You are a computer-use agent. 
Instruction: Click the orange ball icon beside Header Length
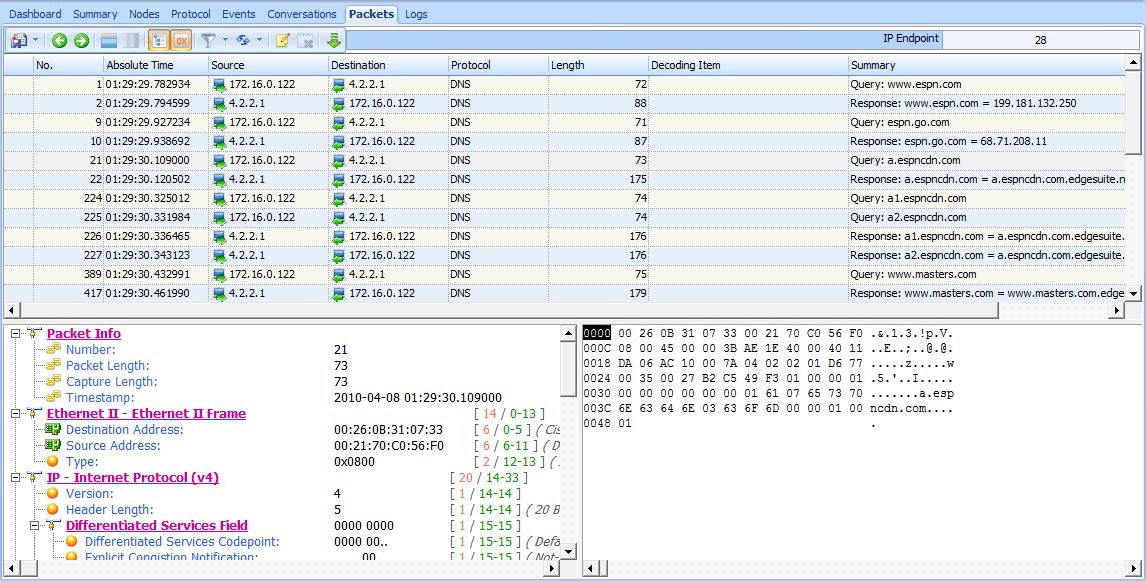[x=53, y=509]
